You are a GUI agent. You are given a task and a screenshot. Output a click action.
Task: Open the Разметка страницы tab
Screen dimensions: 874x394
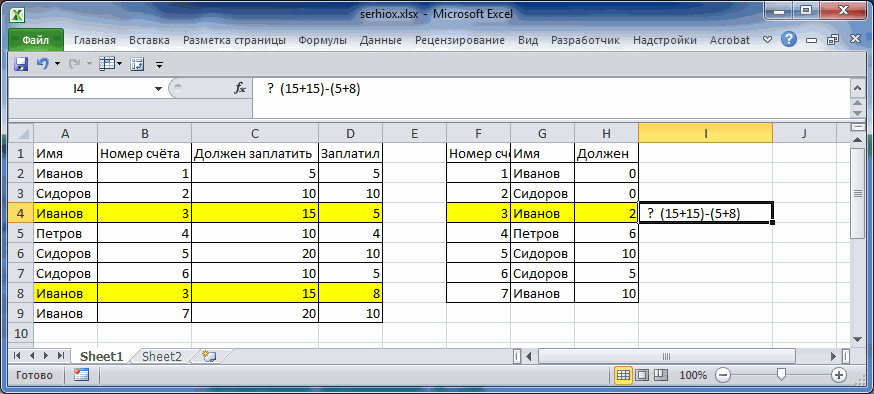point(234,40)
